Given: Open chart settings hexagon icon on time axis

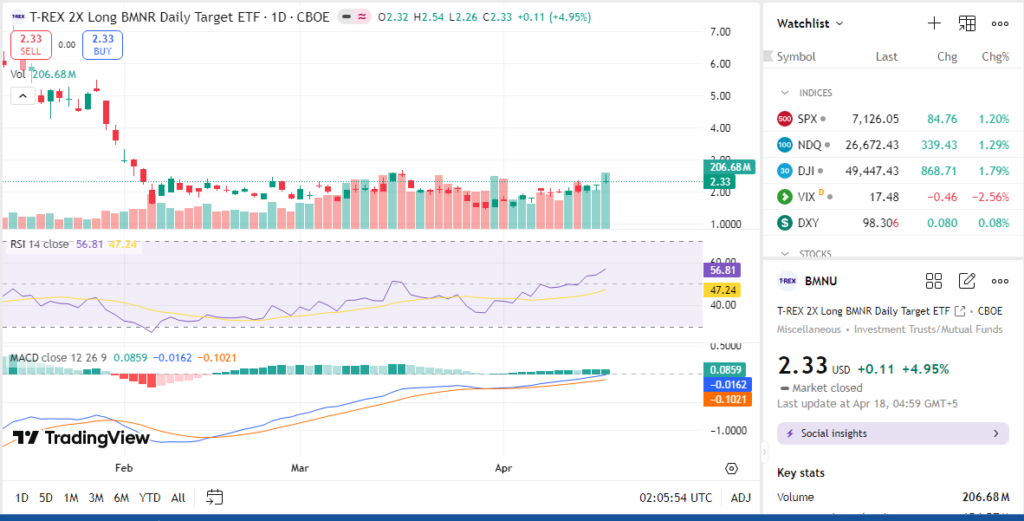Looking at the screenshot, I should (x=732, y=468).
